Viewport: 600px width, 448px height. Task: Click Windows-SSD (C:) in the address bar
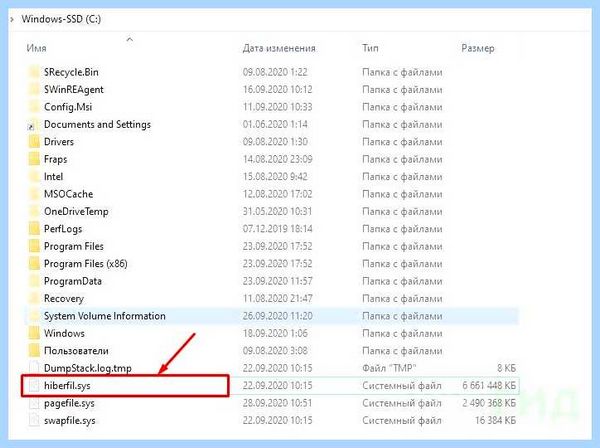point(61,19)
